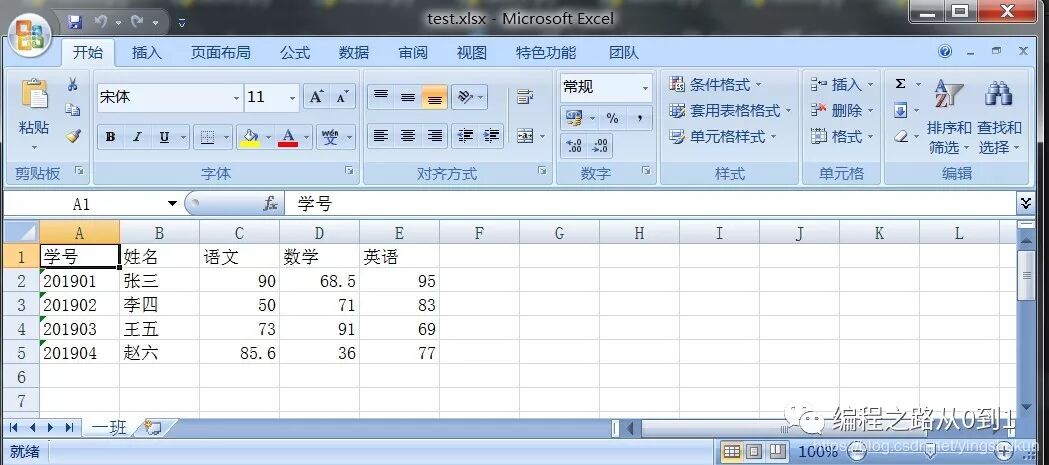1049x465 pixels.
Task: Set top vertical alignment
Action: click(381, 97)
